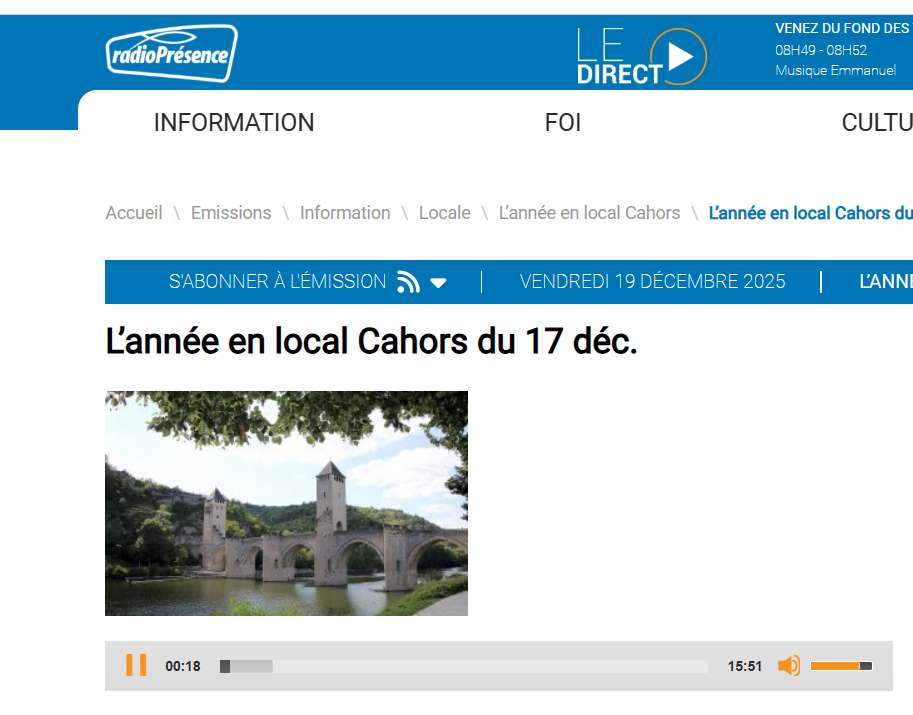Click the Vendredi 19 décembre 2025 date
913x715 pixels.
652,282
